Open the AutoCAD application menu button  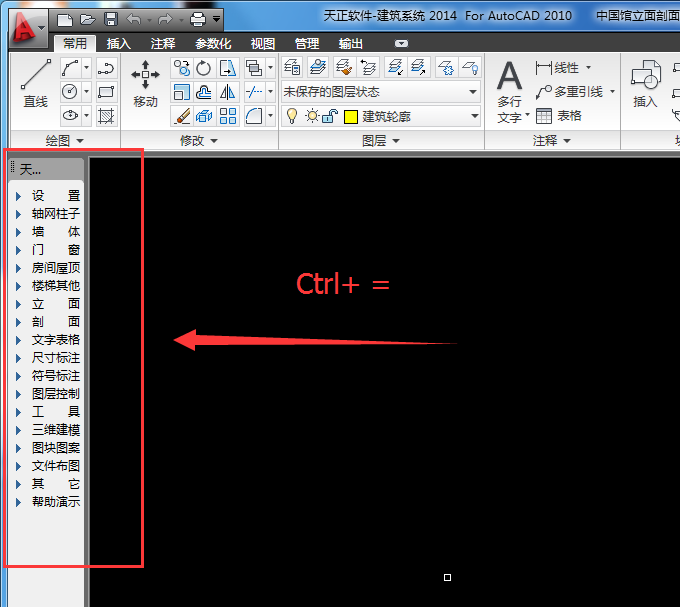[28, 29]
